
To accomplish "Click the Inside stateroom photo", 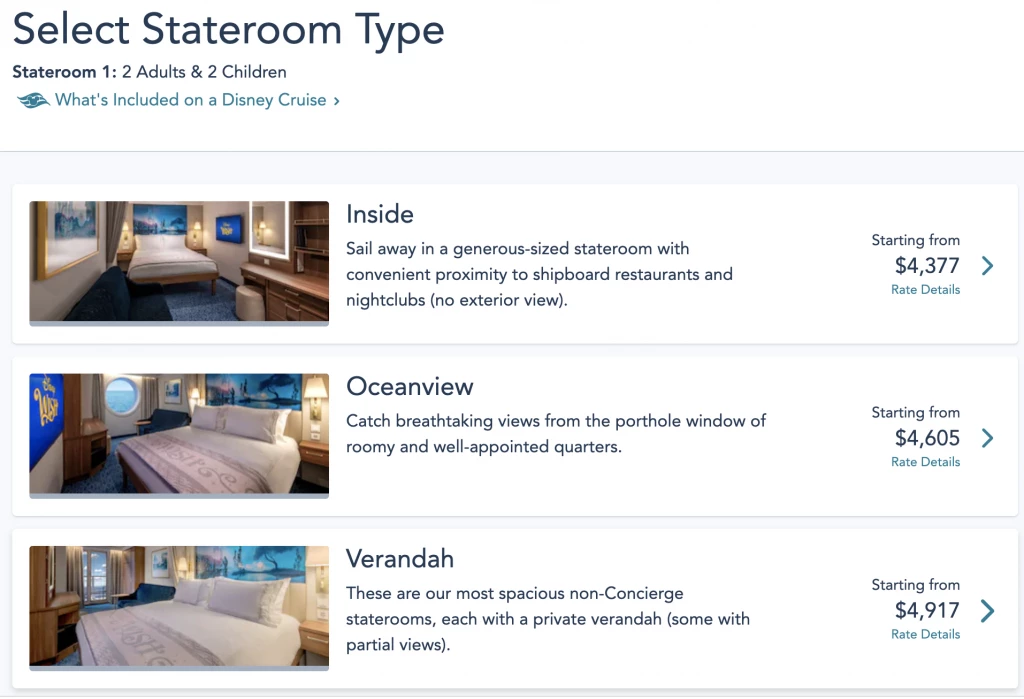I will (179, 263).
